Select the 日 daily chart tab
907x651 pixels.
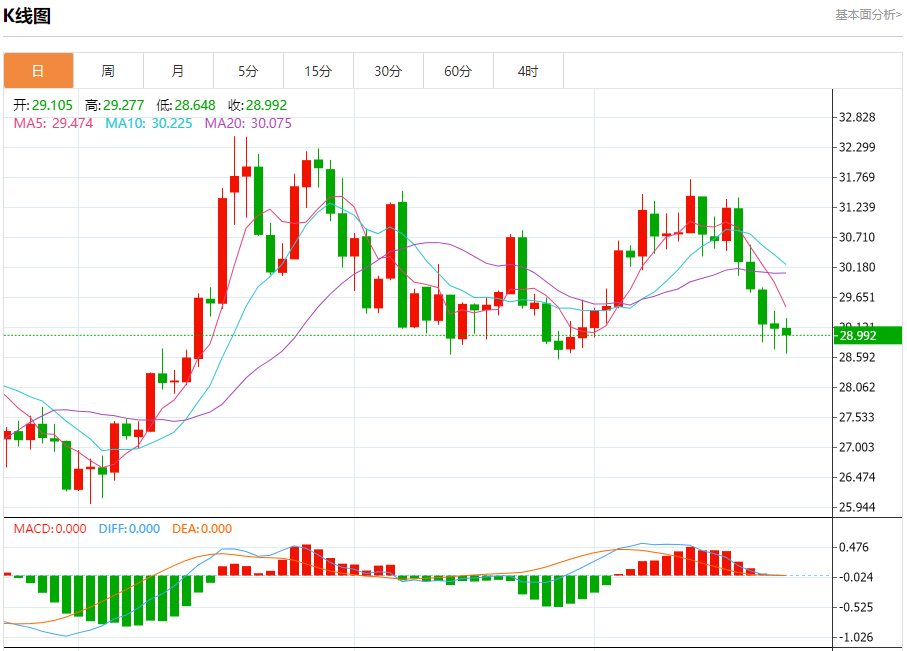point(38,71)
